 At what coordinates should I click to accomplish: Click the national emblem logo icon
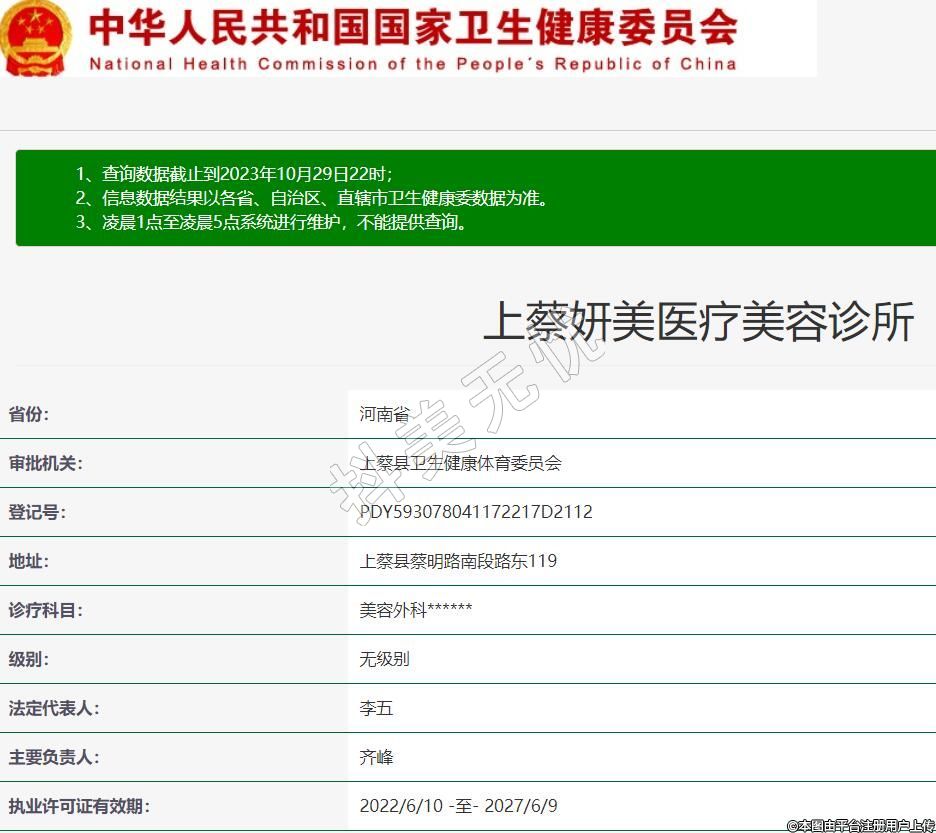pyautogui.click(x=36, y=37)
